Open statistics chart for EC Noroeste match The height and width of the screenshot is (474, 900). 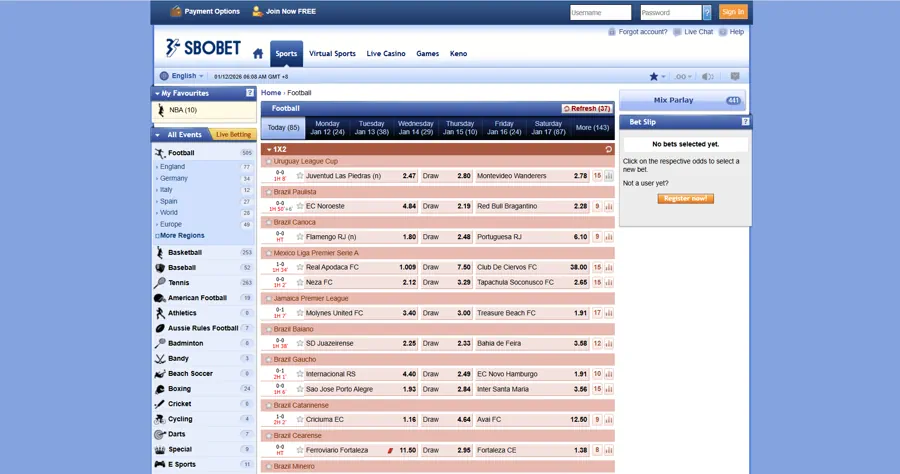point(608,206)
